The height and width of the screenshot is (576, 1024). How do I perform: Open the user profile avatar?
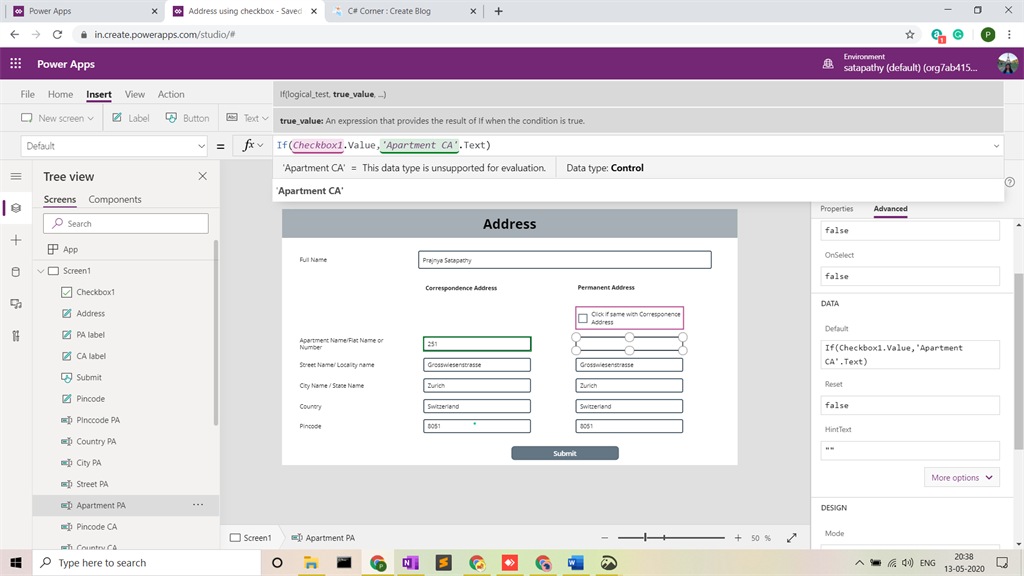click(x=1007, y=63)
